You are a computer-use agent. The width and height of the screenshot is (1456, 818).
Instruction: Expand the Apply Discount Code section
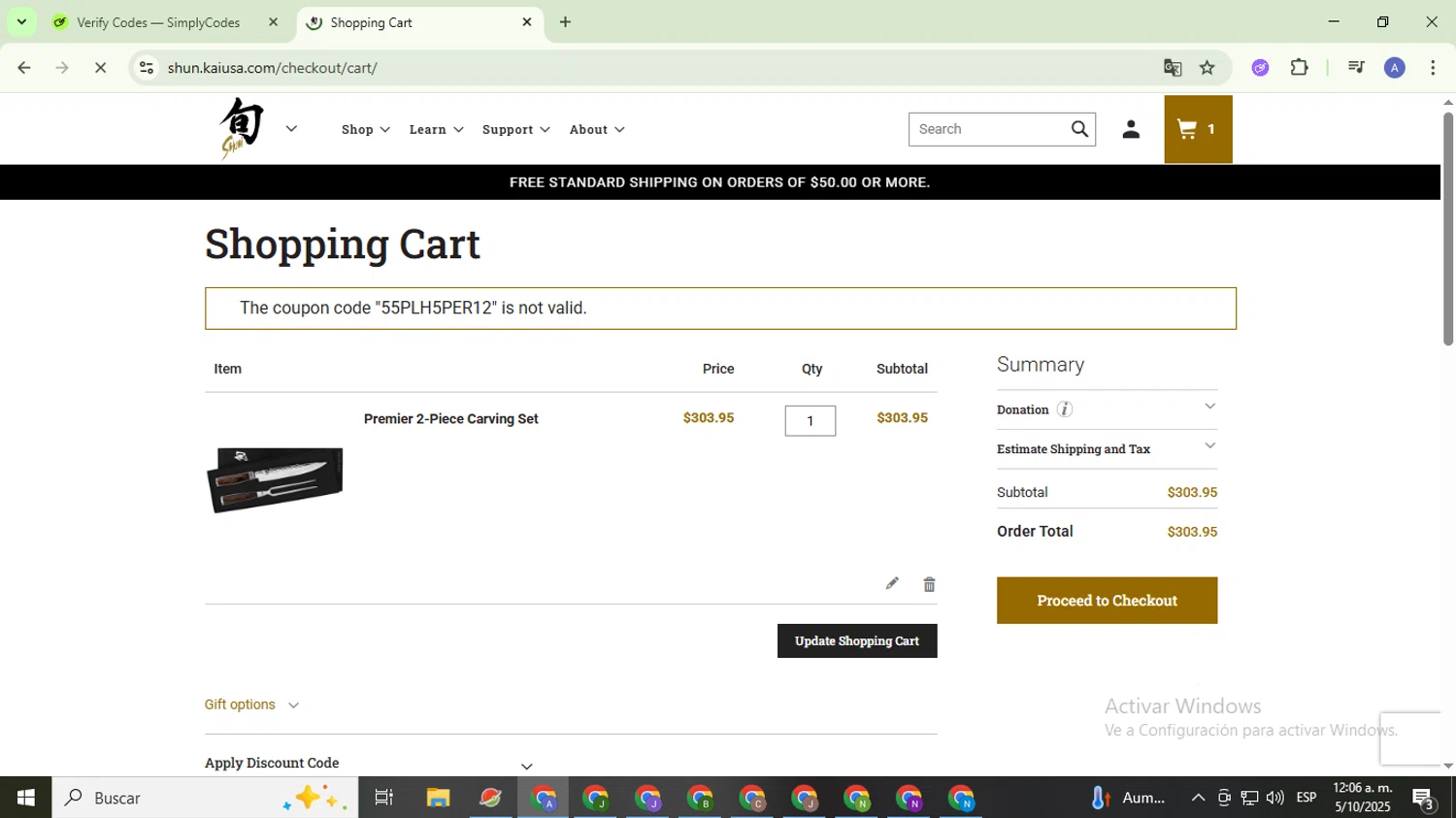tap(369, 764)
